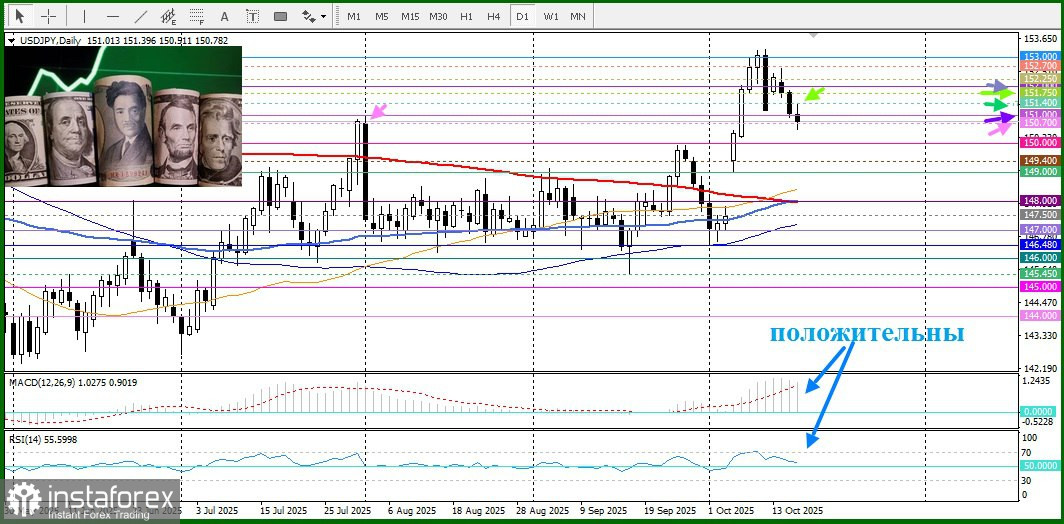Click the 146.000 price level label
1064x524 pixels.
pyautogui.click(x=1040, y=258)
